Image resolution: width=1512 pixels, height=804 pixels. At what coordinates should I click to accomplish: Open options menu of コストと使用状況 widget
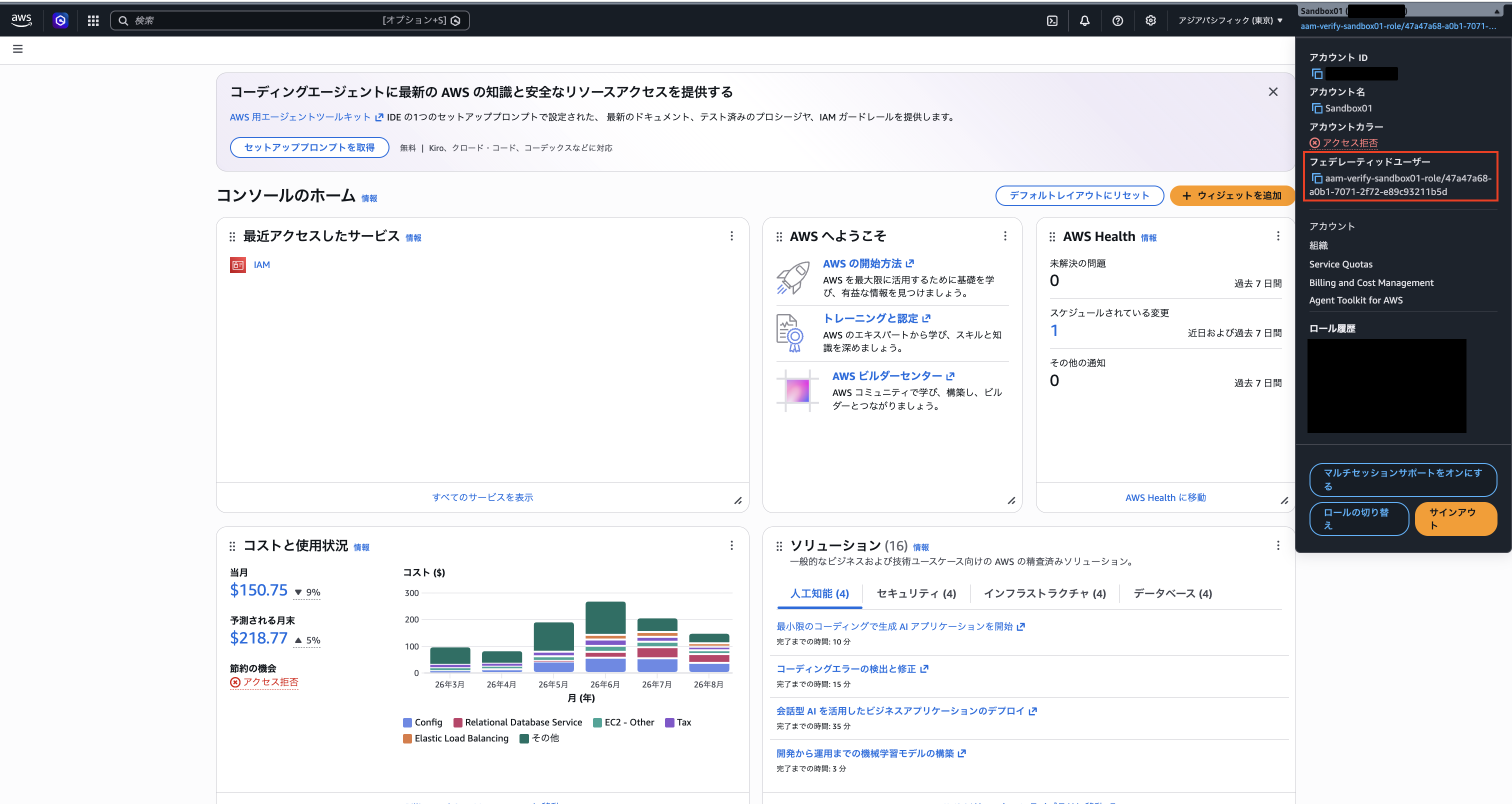(x=731, y=546)
